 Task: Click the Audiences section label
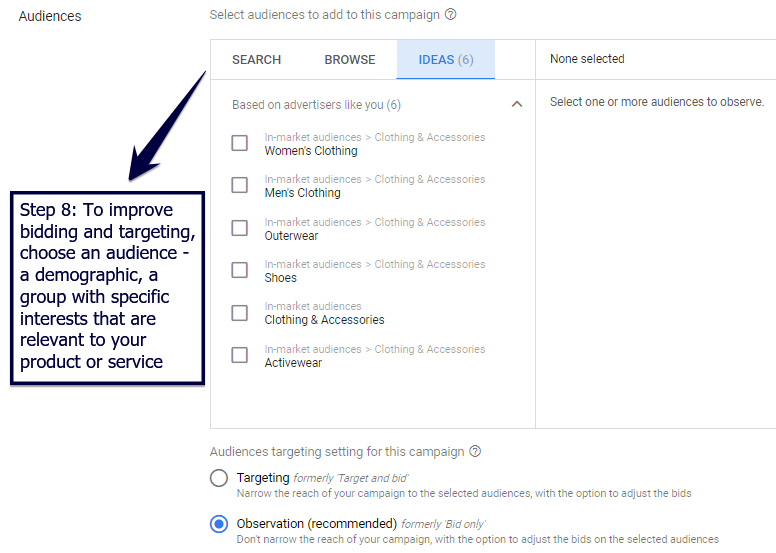point(50,16)
